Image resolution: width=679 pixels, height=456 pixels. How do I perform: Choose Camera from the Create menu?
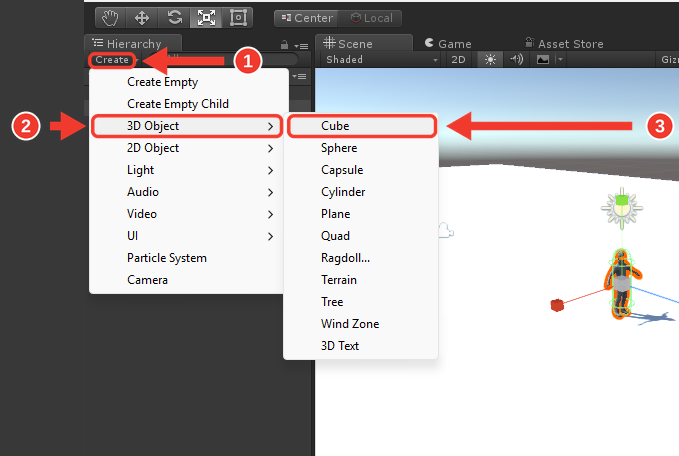click(188, 280)
